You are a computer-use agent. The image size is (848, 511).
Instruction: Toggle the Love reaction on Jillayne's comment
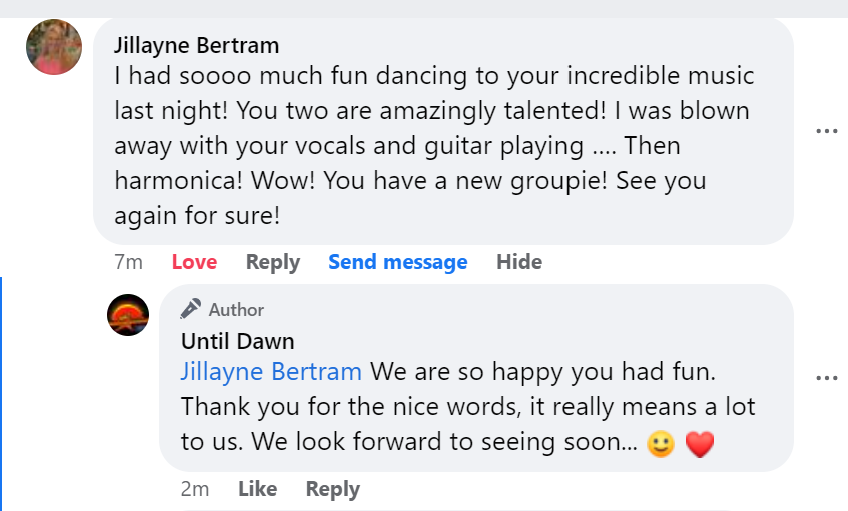click(194, 262)
